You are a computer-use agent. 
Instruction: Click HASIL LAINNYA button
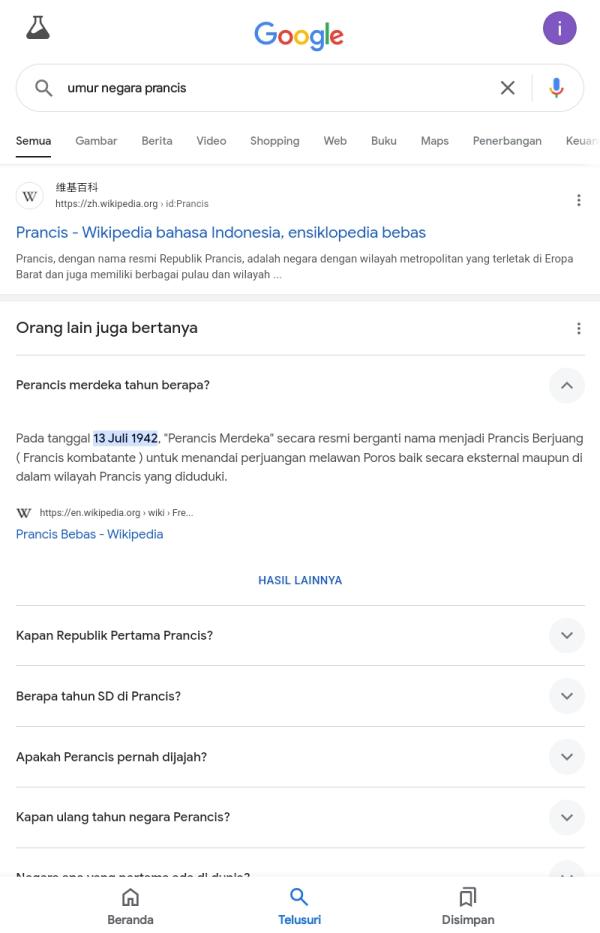pyautogui.click(x=300, y=580)
